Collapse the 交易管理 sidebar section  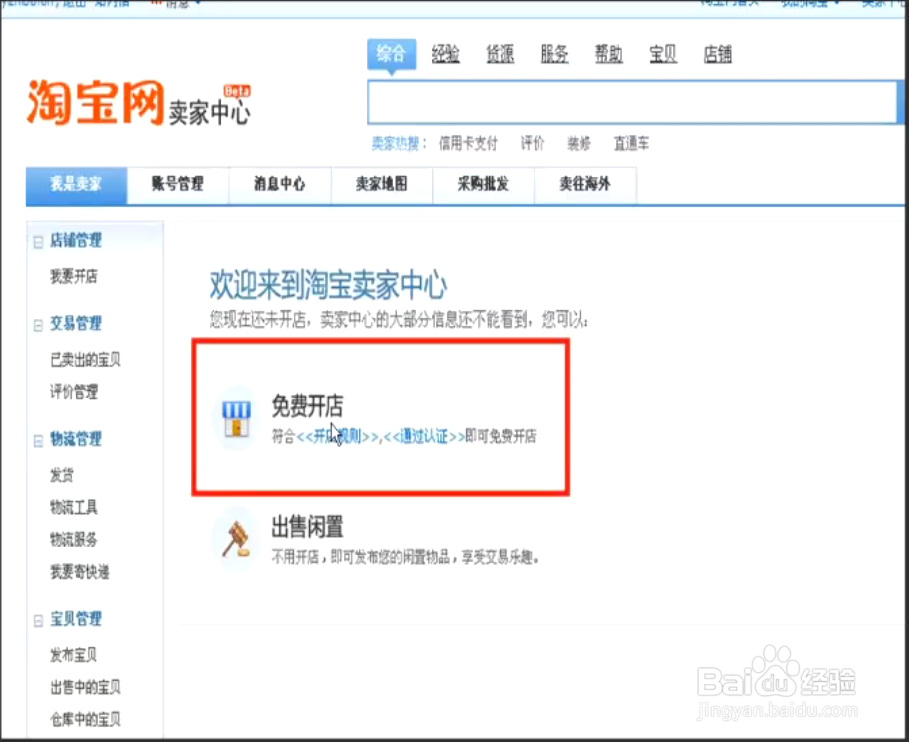38,325
